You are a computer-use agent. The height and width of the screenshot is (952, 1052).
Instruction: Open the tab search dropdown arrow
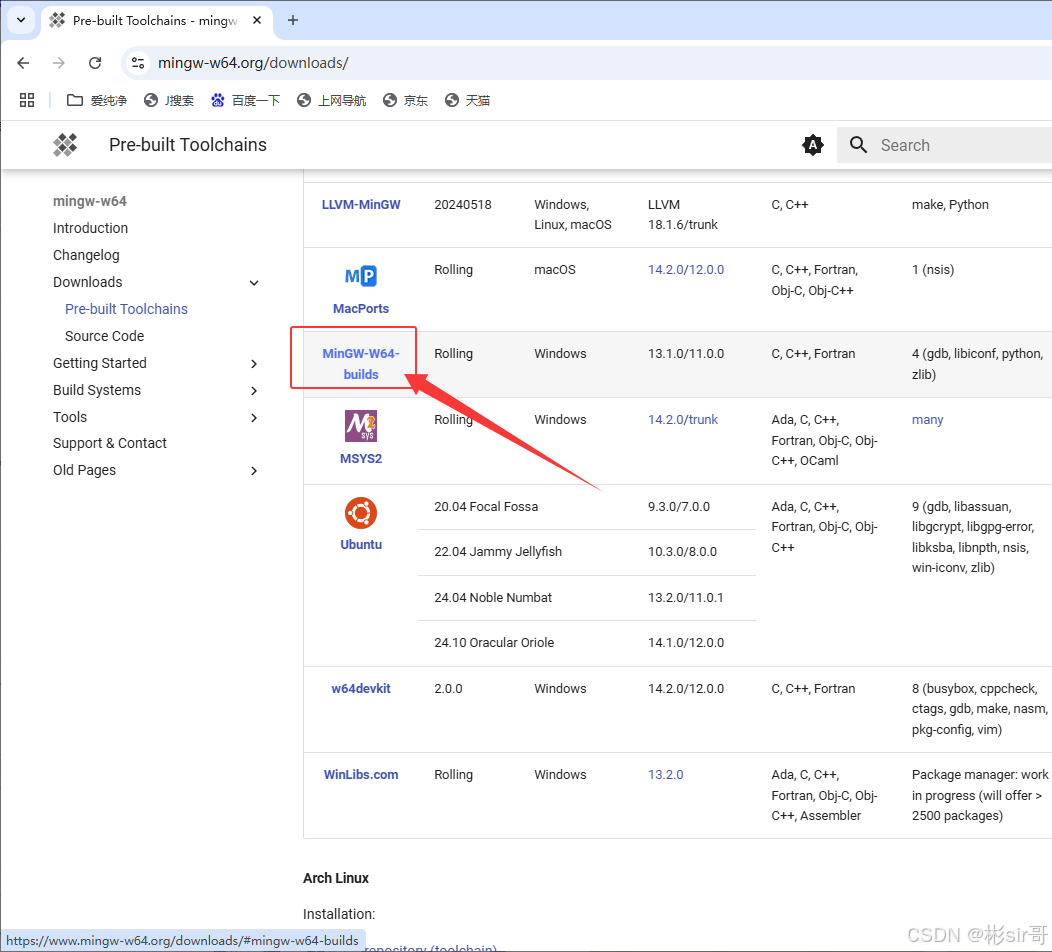point(21,20)
